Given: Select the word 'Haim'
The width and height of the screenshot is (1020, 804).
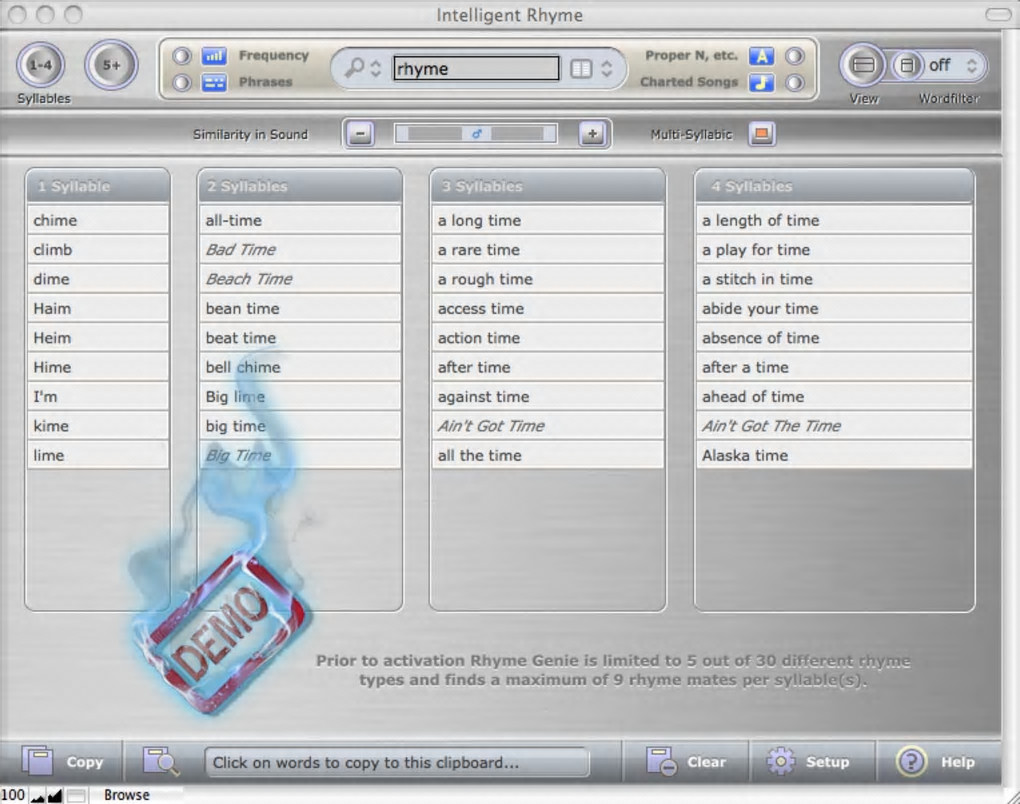Looking at the screenshot, I should pos(98,308).
